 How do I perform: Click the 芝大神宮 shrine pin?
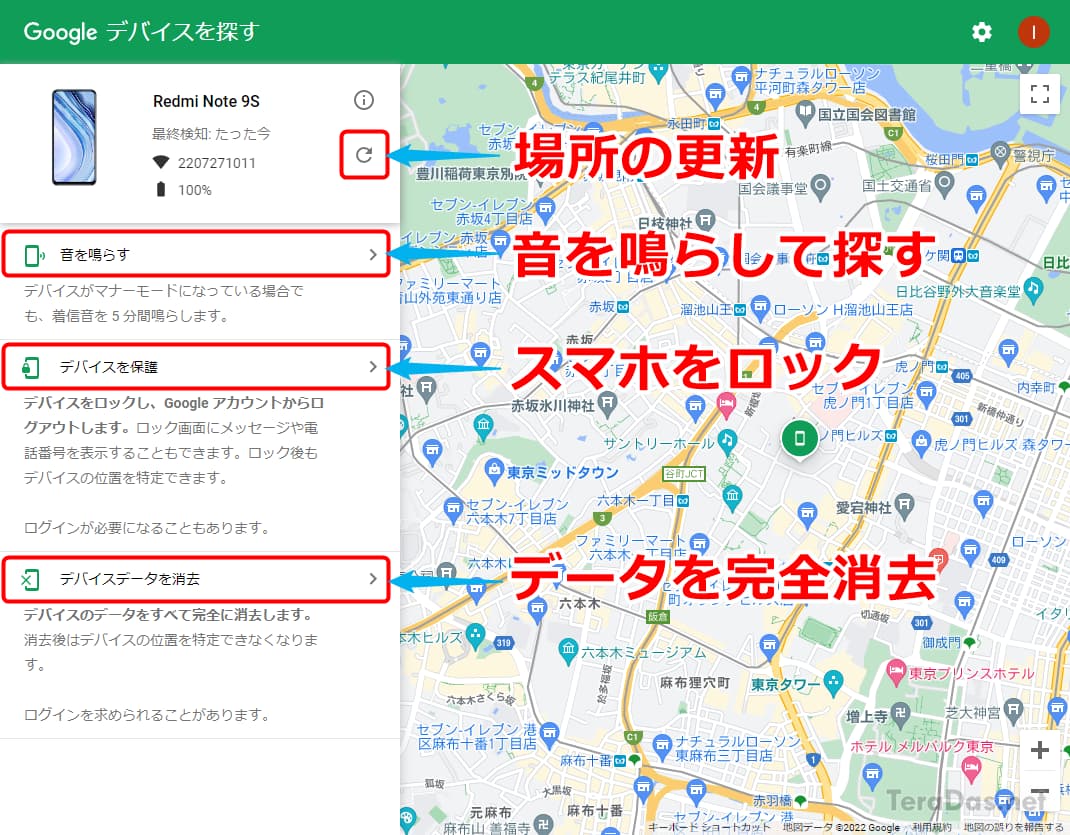[1014, 710]
